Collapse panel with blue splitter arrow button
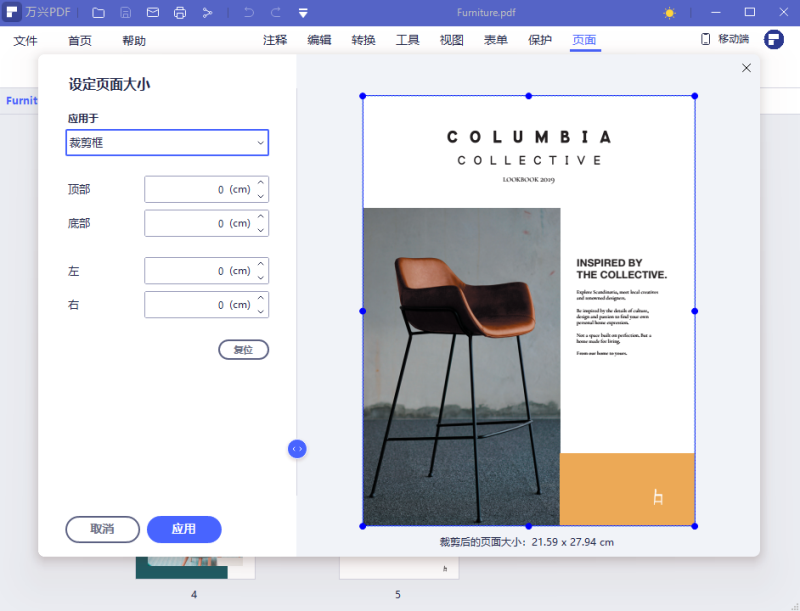The width and height of the screenshot is (800, 611). tap(297, 449)
